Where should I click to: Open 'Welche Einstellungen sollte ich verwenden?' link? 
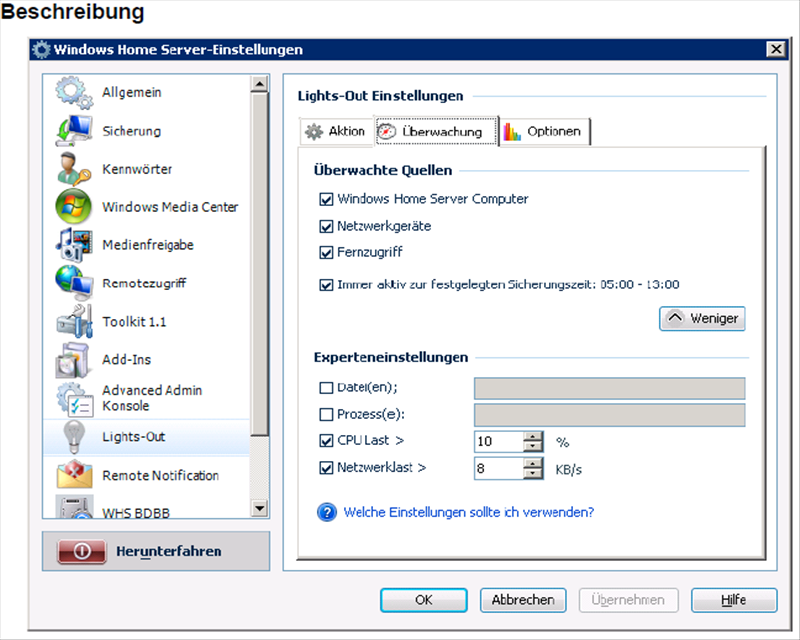(x=468, y=512)
